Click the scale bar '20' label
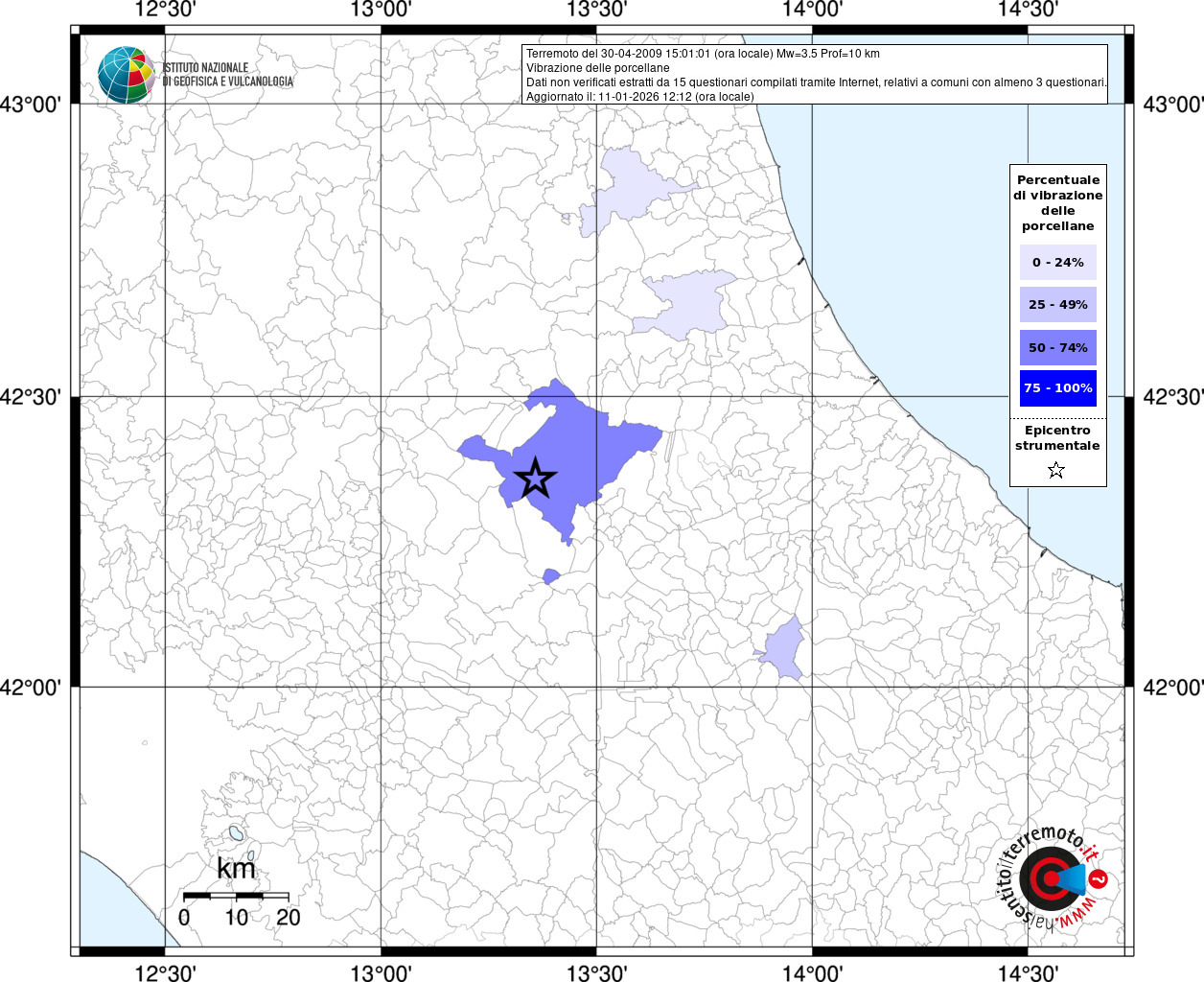 click(288, 917)
